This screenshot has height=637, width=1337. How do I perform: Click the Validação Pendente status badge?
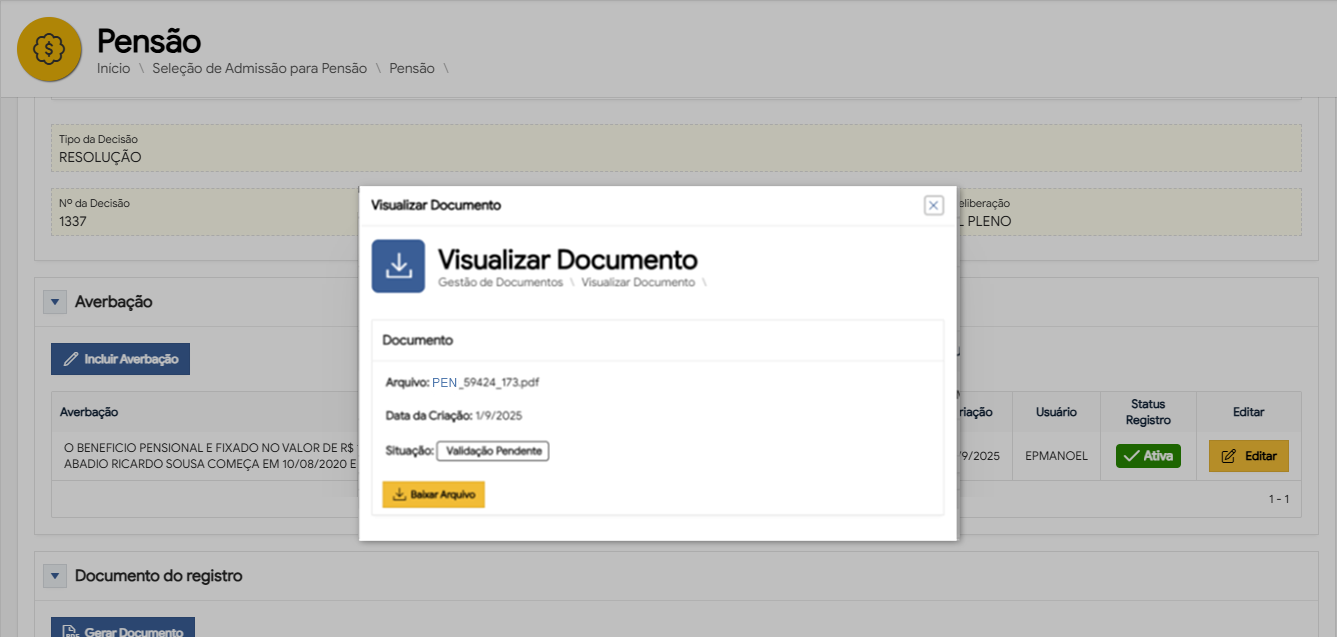pos(493,451)
